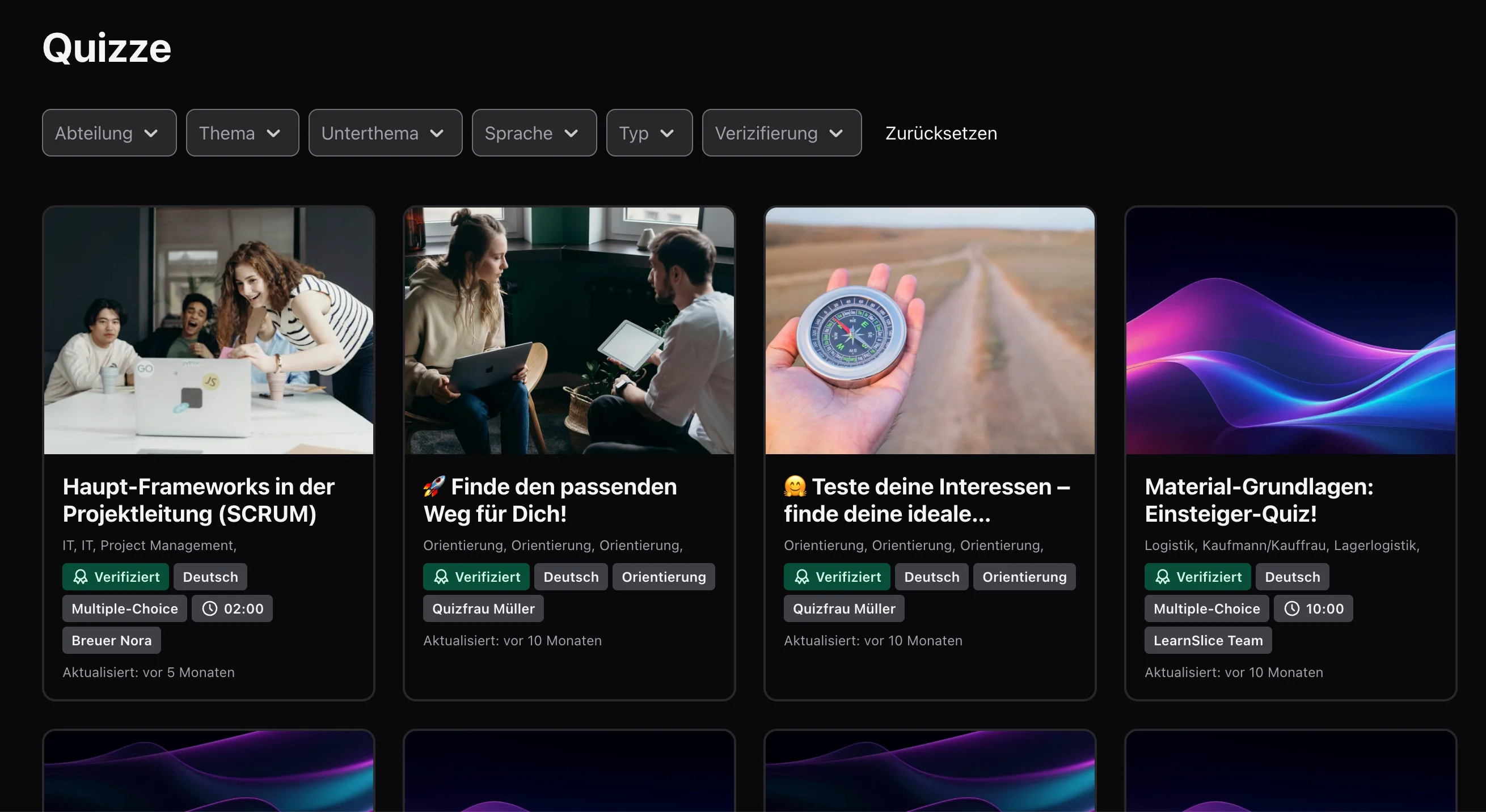The width and height of the screenshot is (1486, 812).
Task: Click the clock icon showing 10:00 duration
Action: pyautogui.click(x=1291, y=608)
